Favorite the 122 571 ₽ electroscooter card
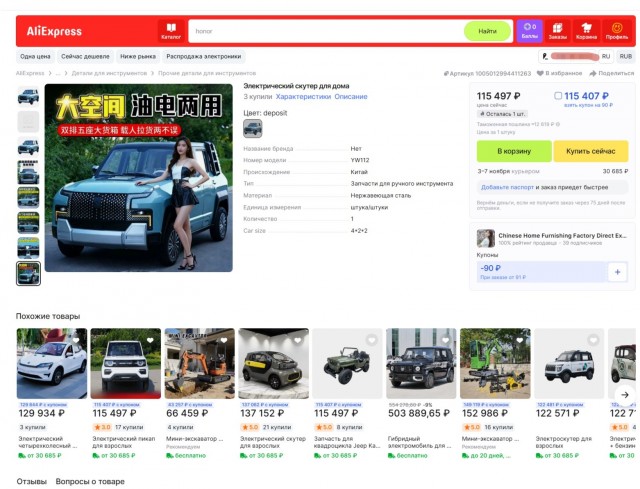 click(x=593, y=340)
